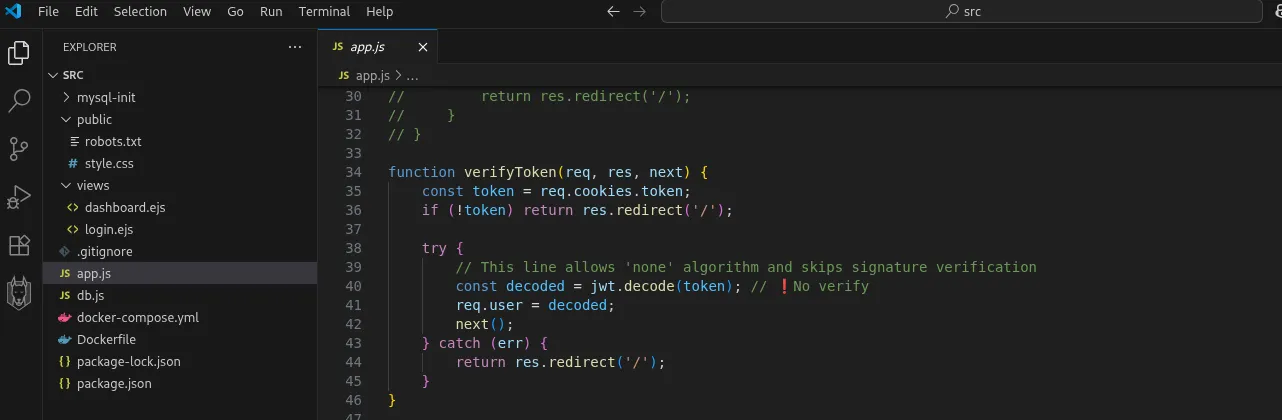Viewport: 1282px width, 420px height.
Task: Click the VS Code logo icon
Action: (14, 12)
